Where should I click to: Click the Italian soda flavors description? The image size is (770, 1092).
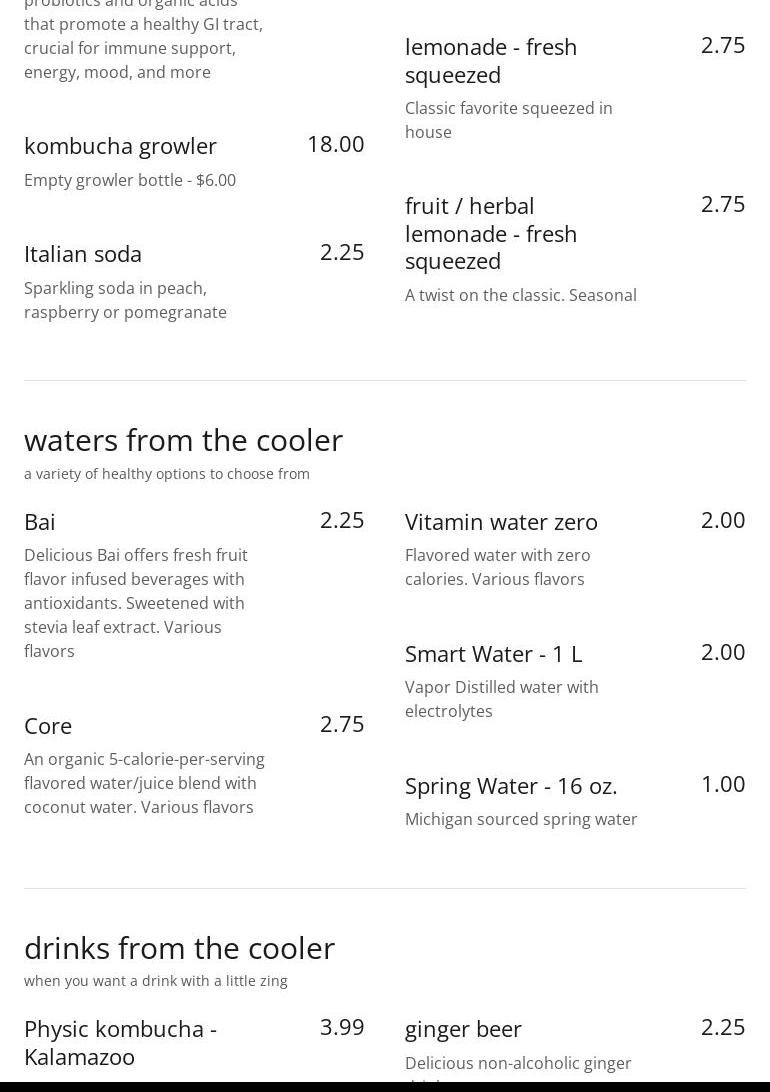click(x=125, y=300)
